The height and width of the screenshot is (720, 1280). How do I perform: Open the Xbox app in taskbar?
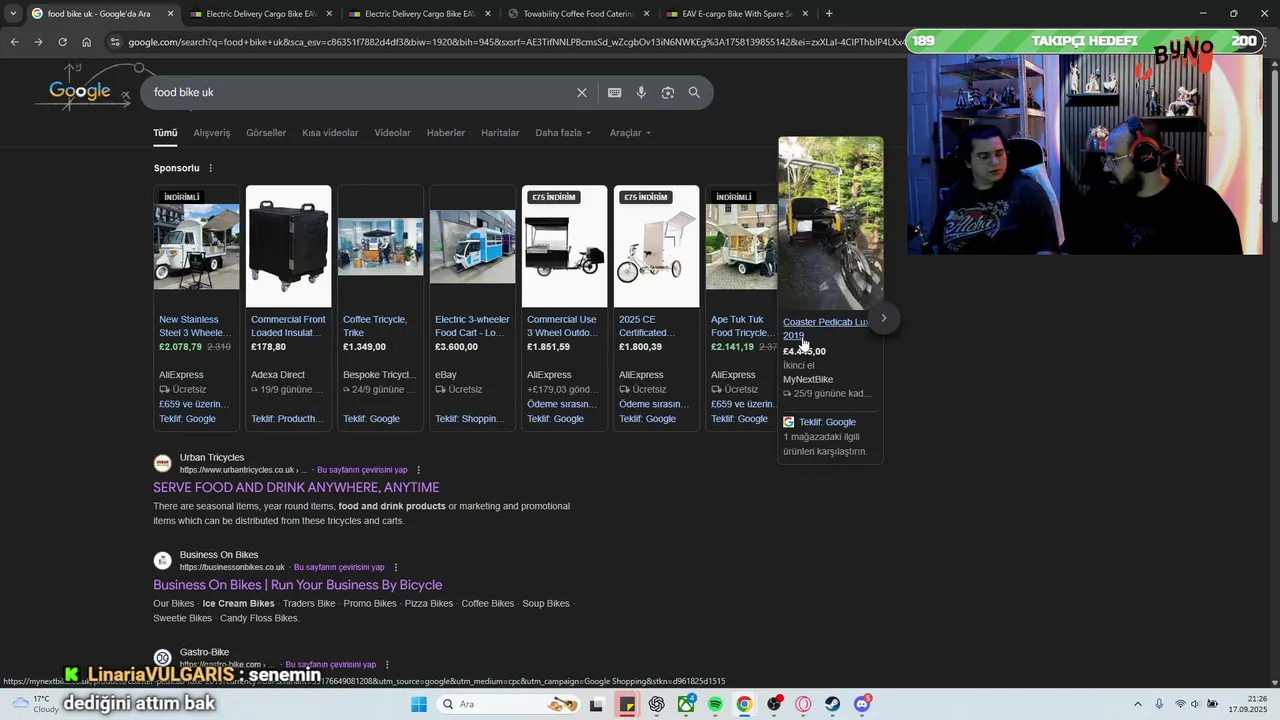(686, 704)
